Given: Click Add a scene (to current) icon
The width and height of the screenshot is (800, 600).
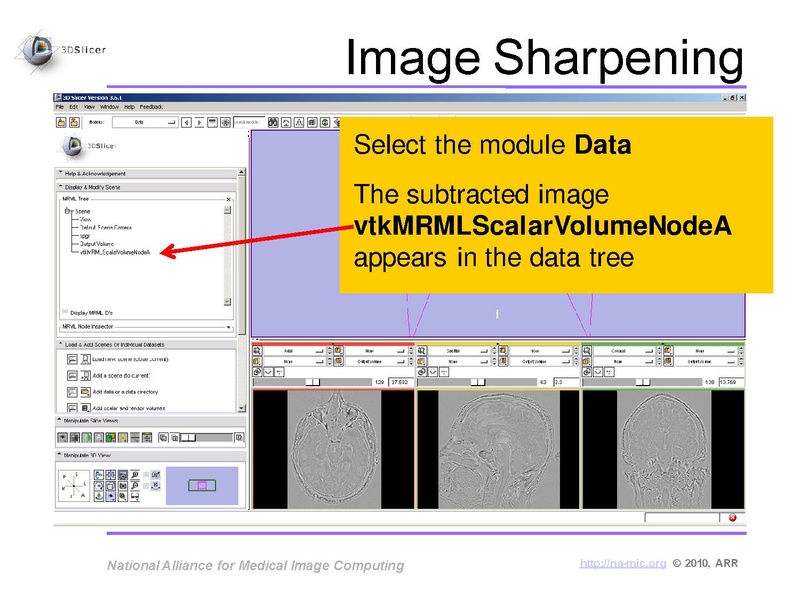Looking at the screenshot, I should 86,376.
